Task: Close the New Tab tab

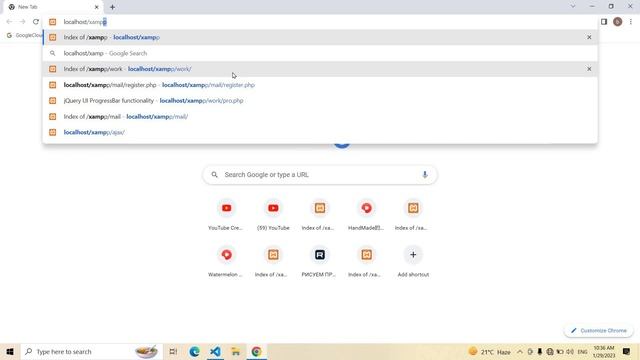Action: coord(97,7)
